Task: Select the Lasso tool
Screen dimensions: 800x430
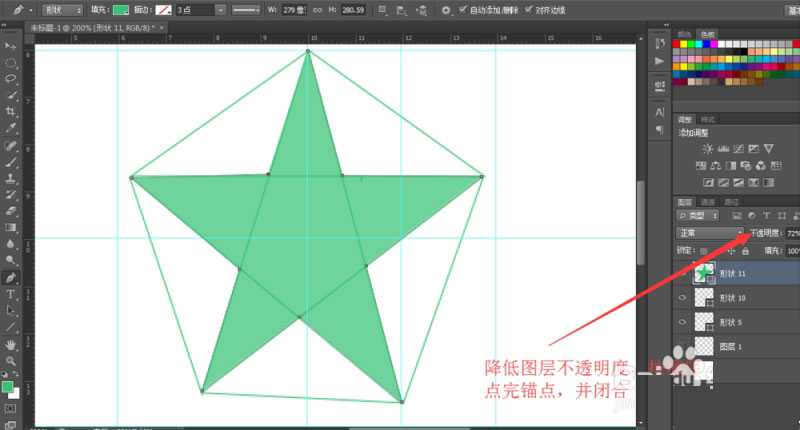Action: [10, 78]
